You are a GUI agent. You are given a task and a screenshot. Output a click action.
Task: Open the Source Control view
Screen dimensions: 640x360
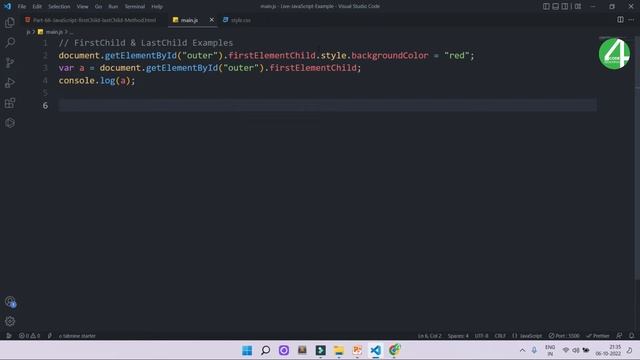[10, 62]
